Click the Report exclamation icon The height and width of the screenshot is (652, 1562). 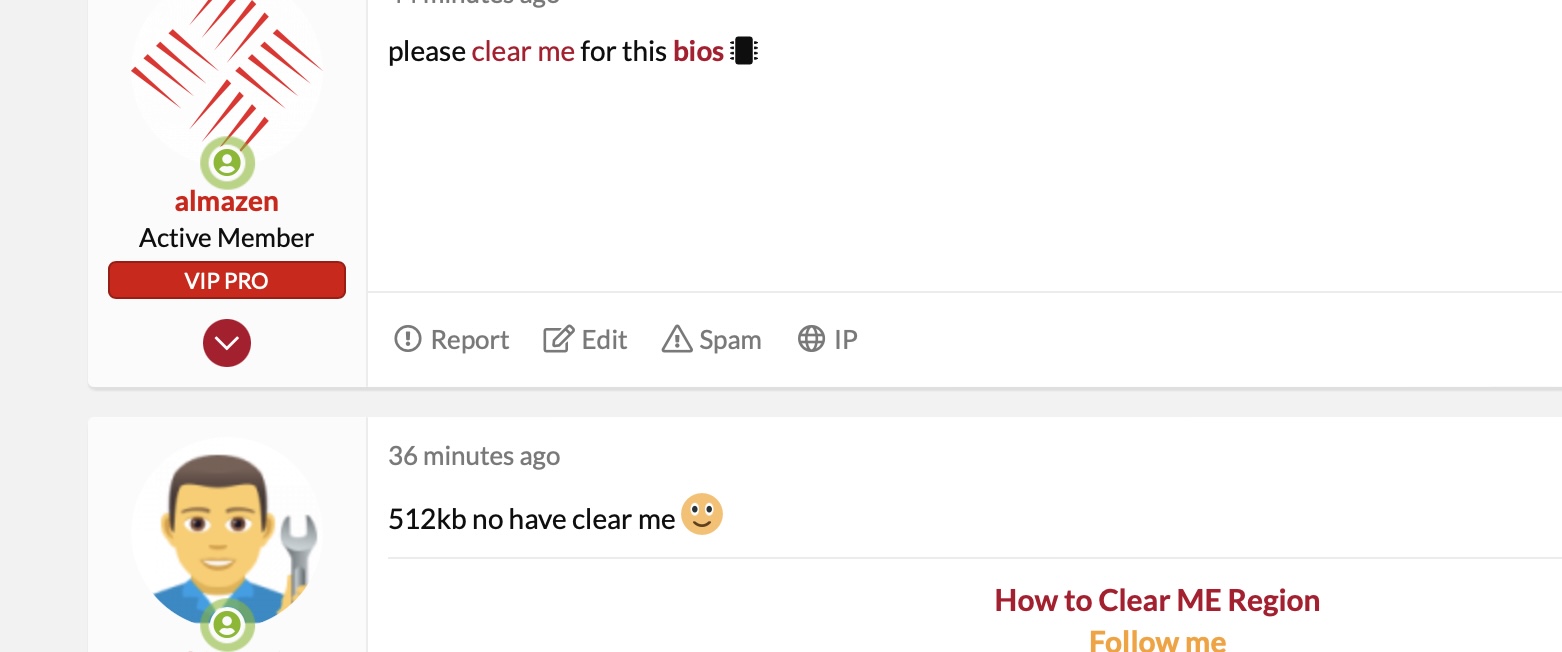pos(408,340)
